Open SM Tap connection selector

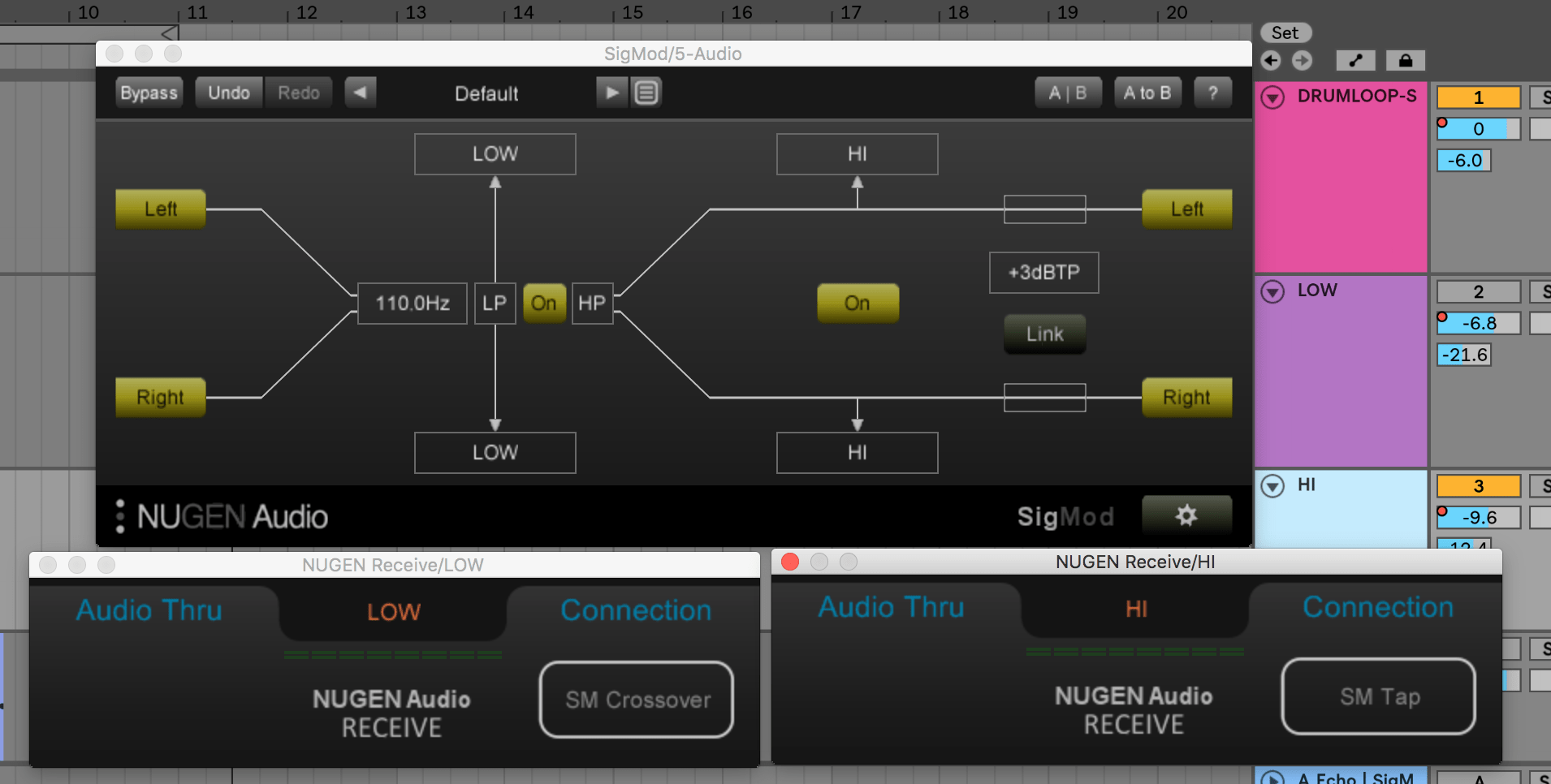pyautogui.click(x=1379, y=696)
